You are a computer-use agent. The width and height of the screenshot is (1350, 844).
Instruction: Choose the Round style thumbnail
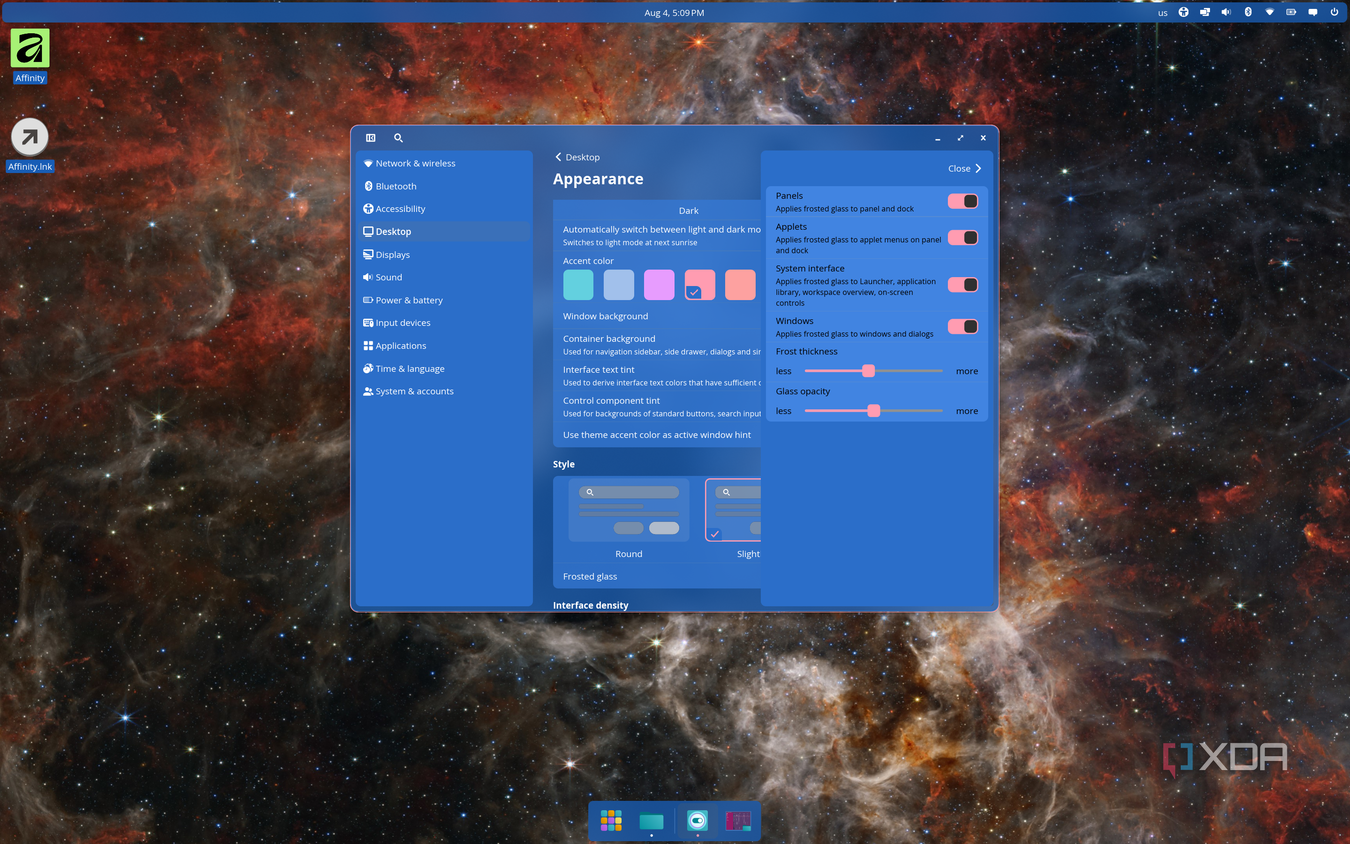point(629,510)
